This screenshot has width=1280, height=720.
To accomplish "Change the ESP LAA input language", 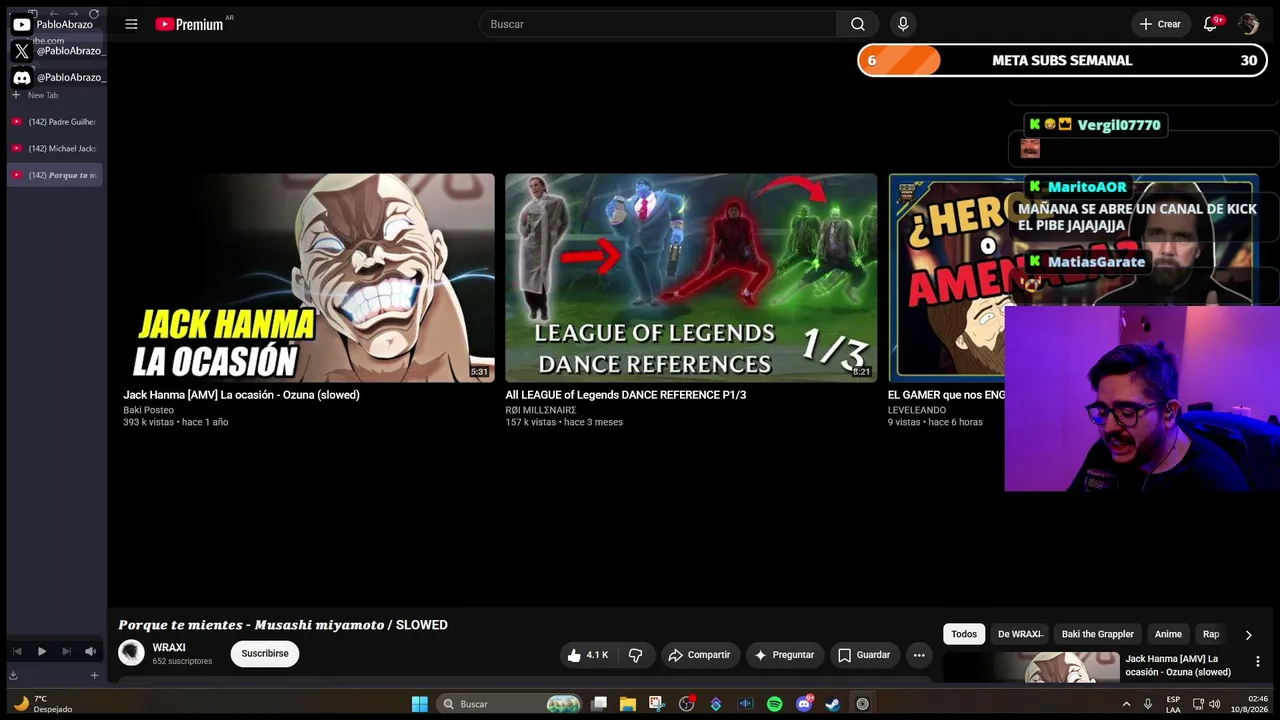I will click(1173, 704).
